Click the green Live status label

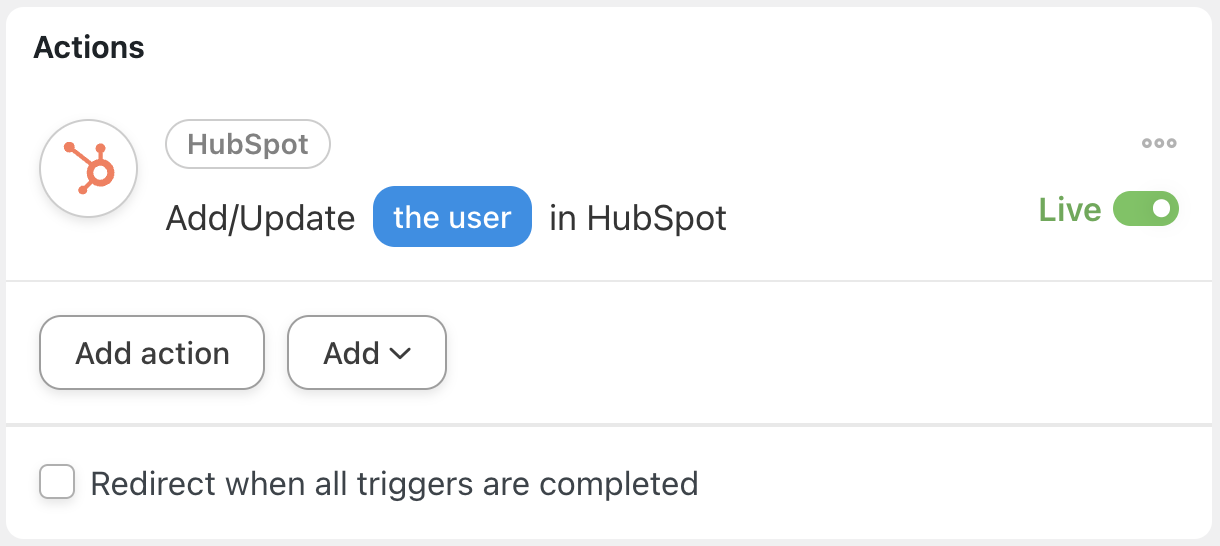click(x=1070, y=210)
